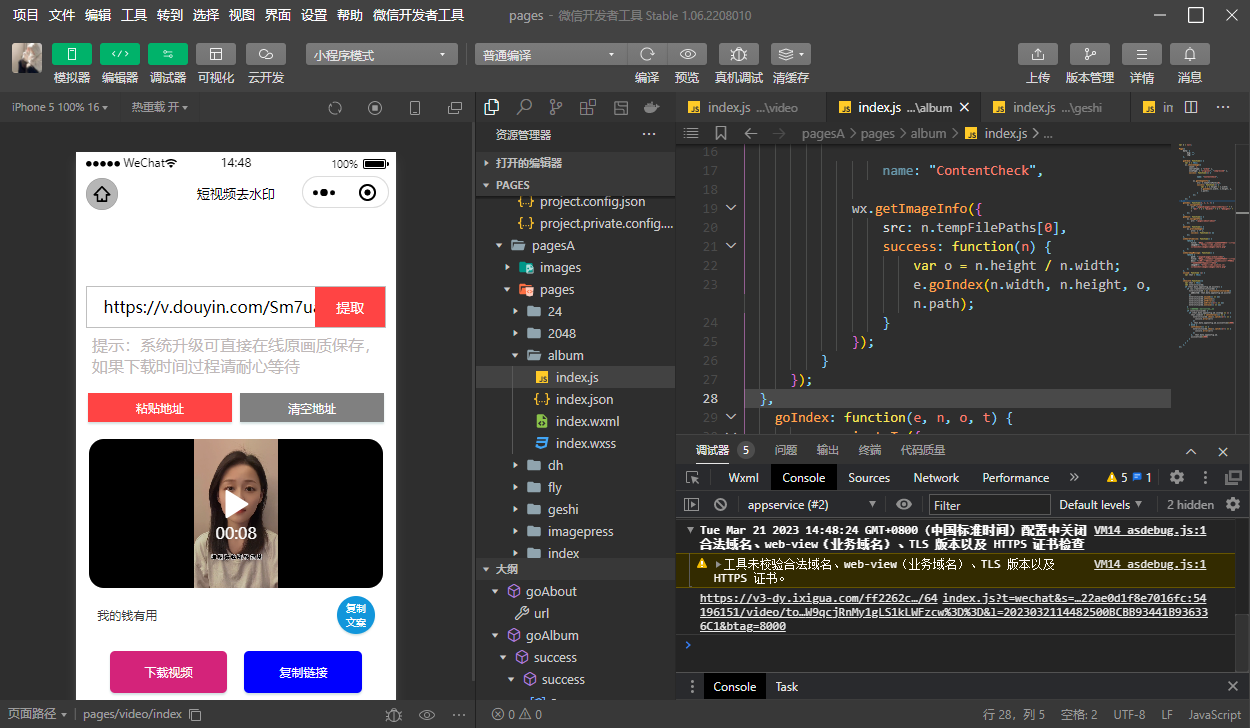Switch to the Network tab in debugger

935,477
